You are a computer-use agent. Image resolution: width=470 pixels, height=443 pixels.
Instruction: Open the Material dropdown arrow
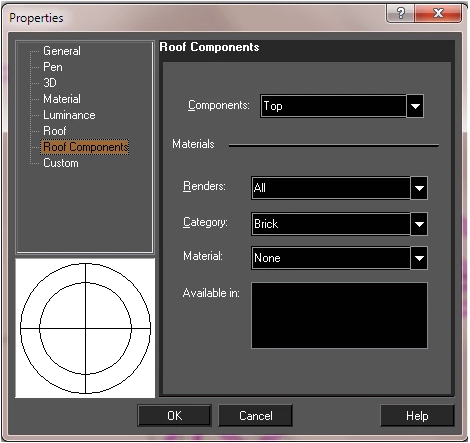click(x=419, y=258)
